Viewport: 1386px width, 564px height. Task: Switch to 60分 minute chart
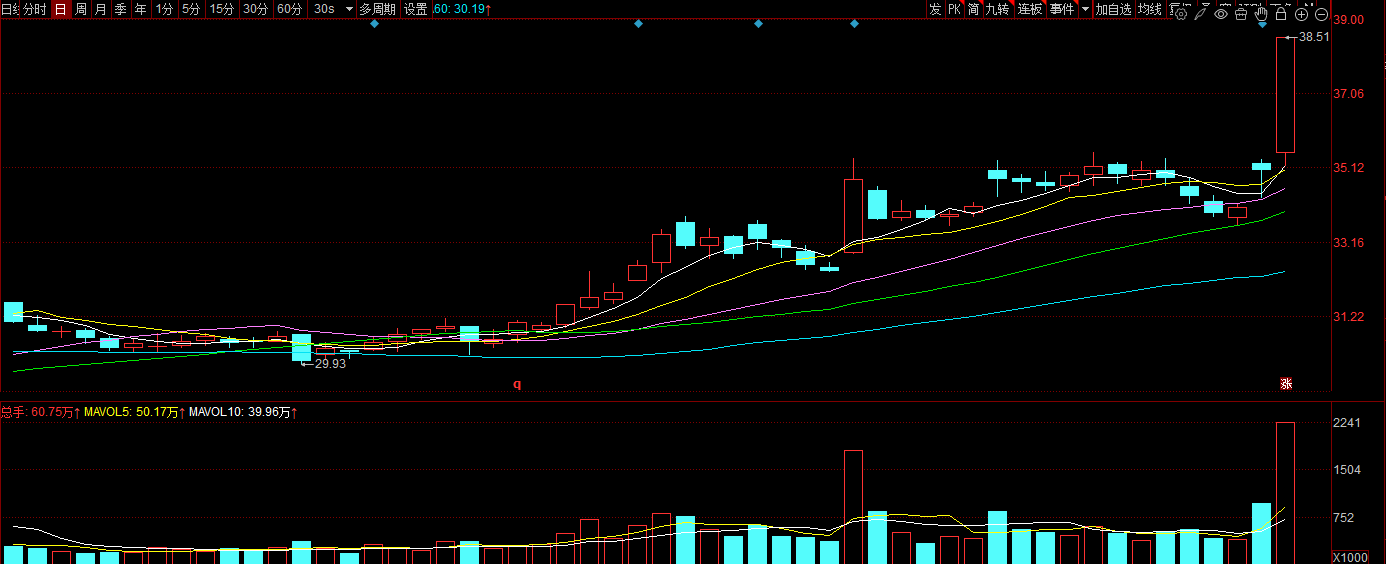[x=289, y=9]
